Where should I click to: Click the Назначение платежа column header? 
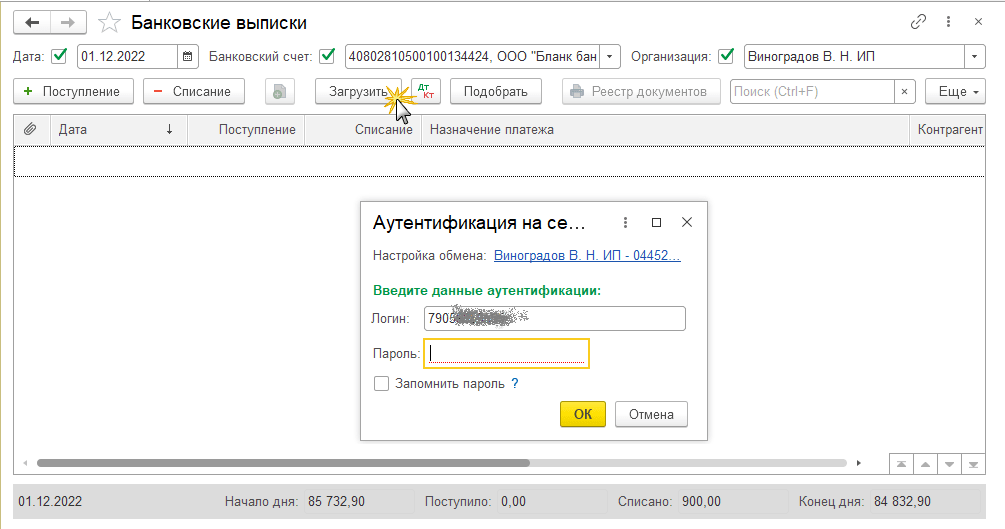click(665, 130)
